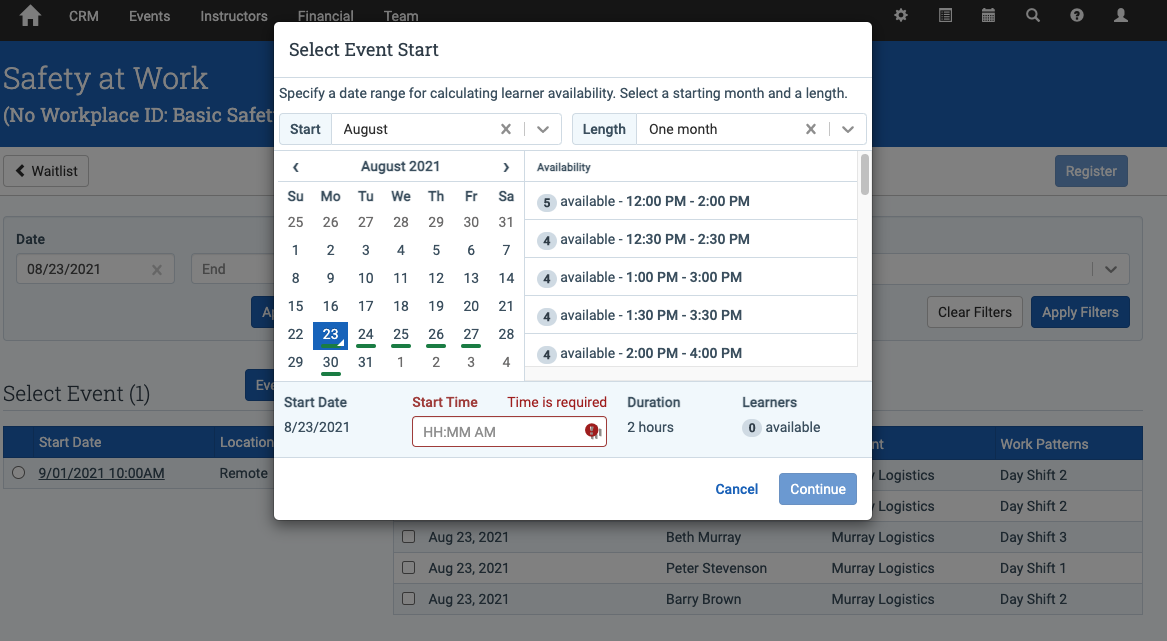
Task: Click the Register button
Action: click(x=1091, y=171)
